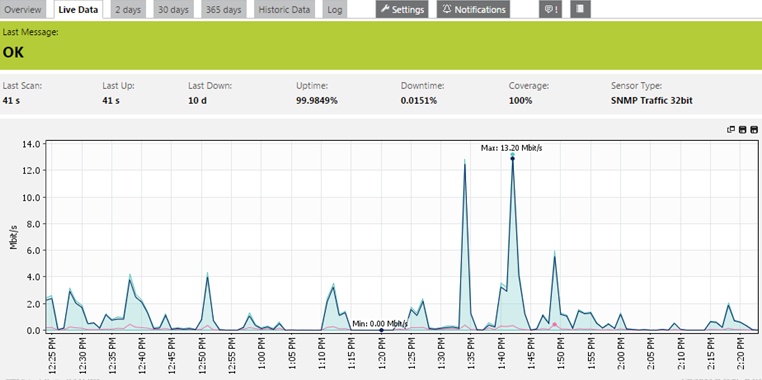
Task: Open the Notifications button with bell
Action: click(473, 9)
